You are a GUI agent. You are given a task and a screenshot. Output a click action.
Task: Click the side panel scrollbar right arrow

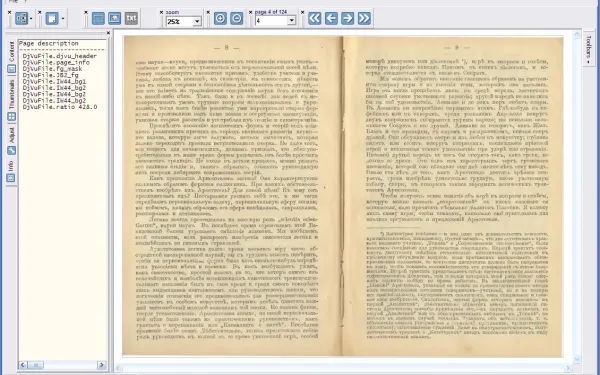click(102, 365)
